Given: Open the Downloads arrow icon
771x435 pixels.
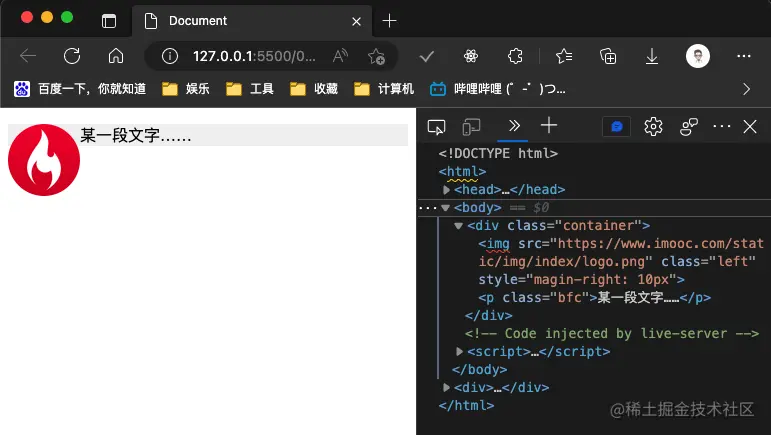Looking at the screenshot, I should coord(652,57).
